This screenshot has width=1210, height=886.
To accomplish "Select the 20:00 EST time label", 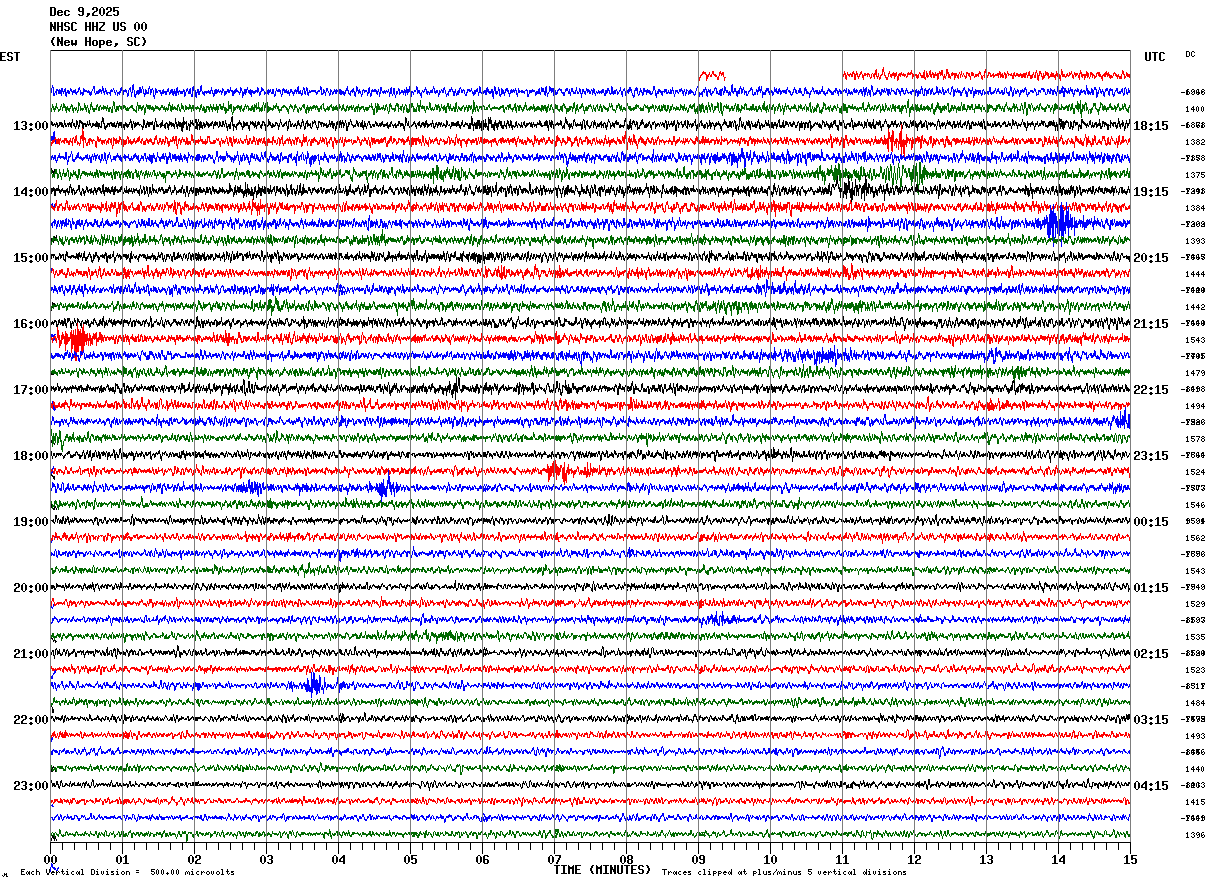I will (x=31, y=587).
